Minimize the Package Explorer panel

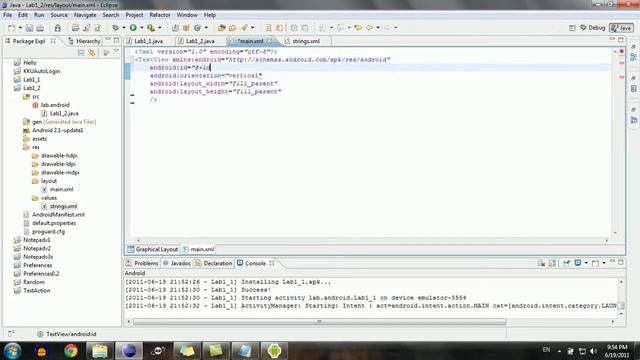[x=108, y=40]
